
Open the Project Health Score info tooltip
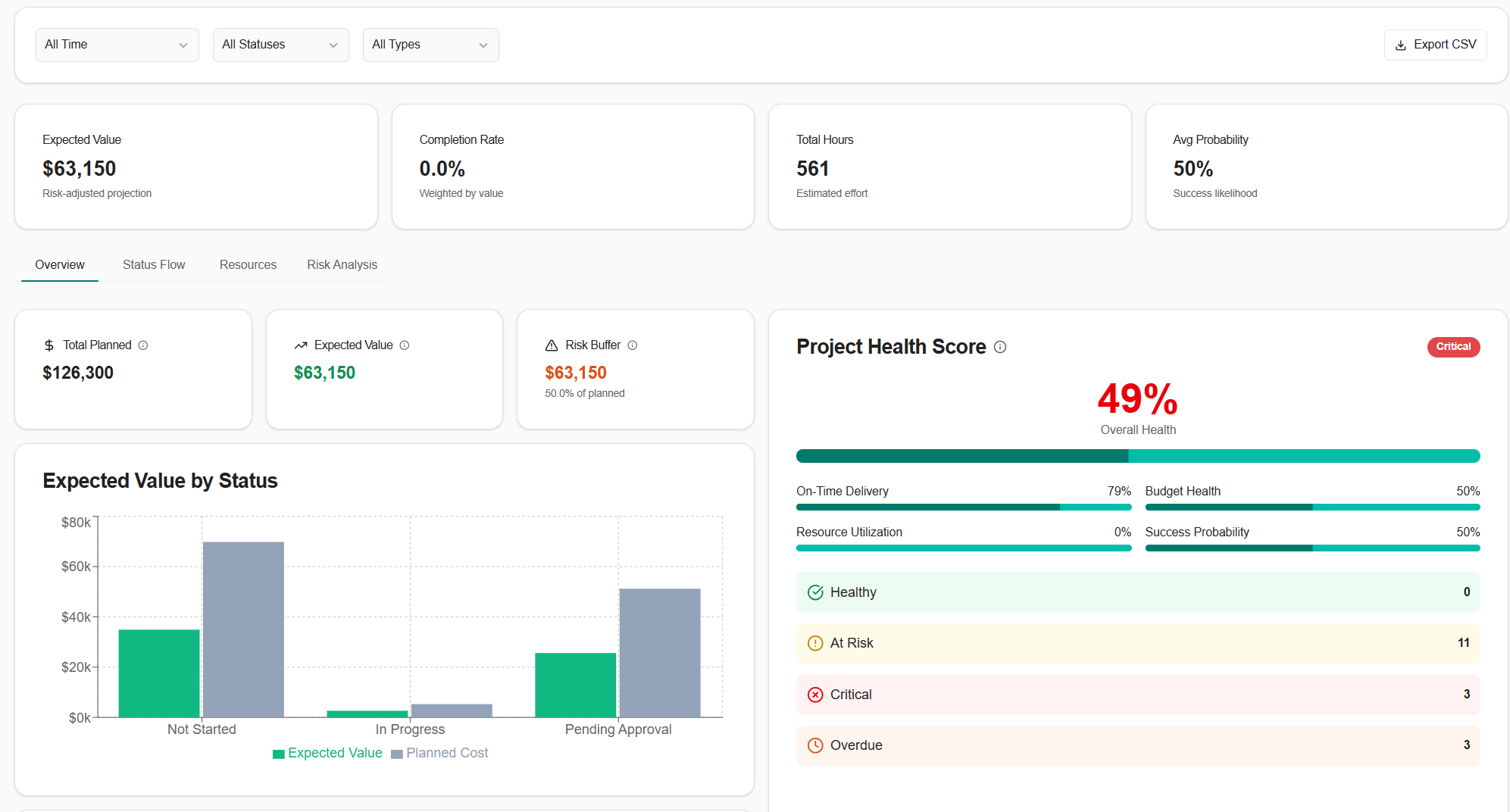pyautogui.click(x=1000, y=347)
